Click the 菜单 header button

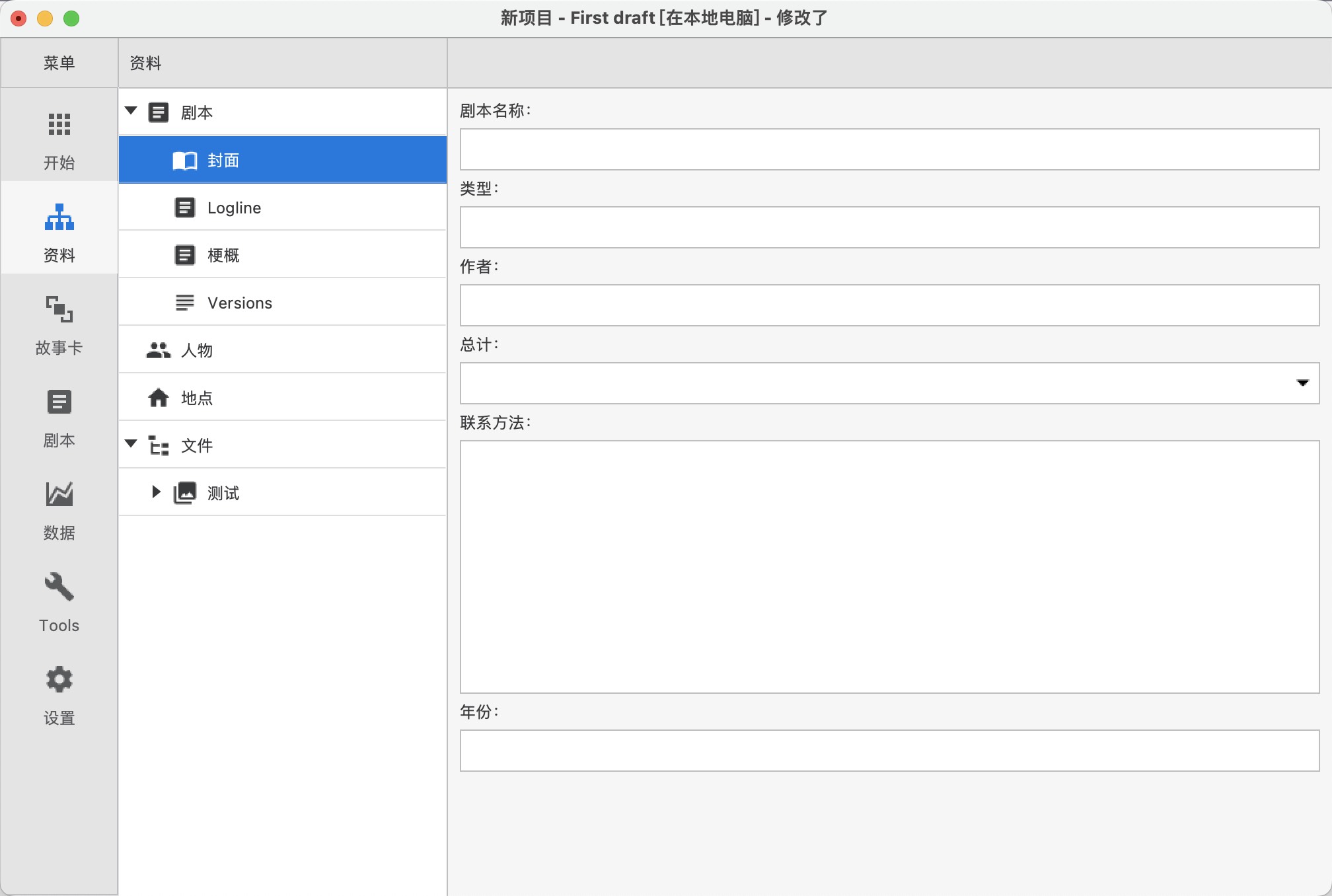pyautogui.click(x=59, y=63)
